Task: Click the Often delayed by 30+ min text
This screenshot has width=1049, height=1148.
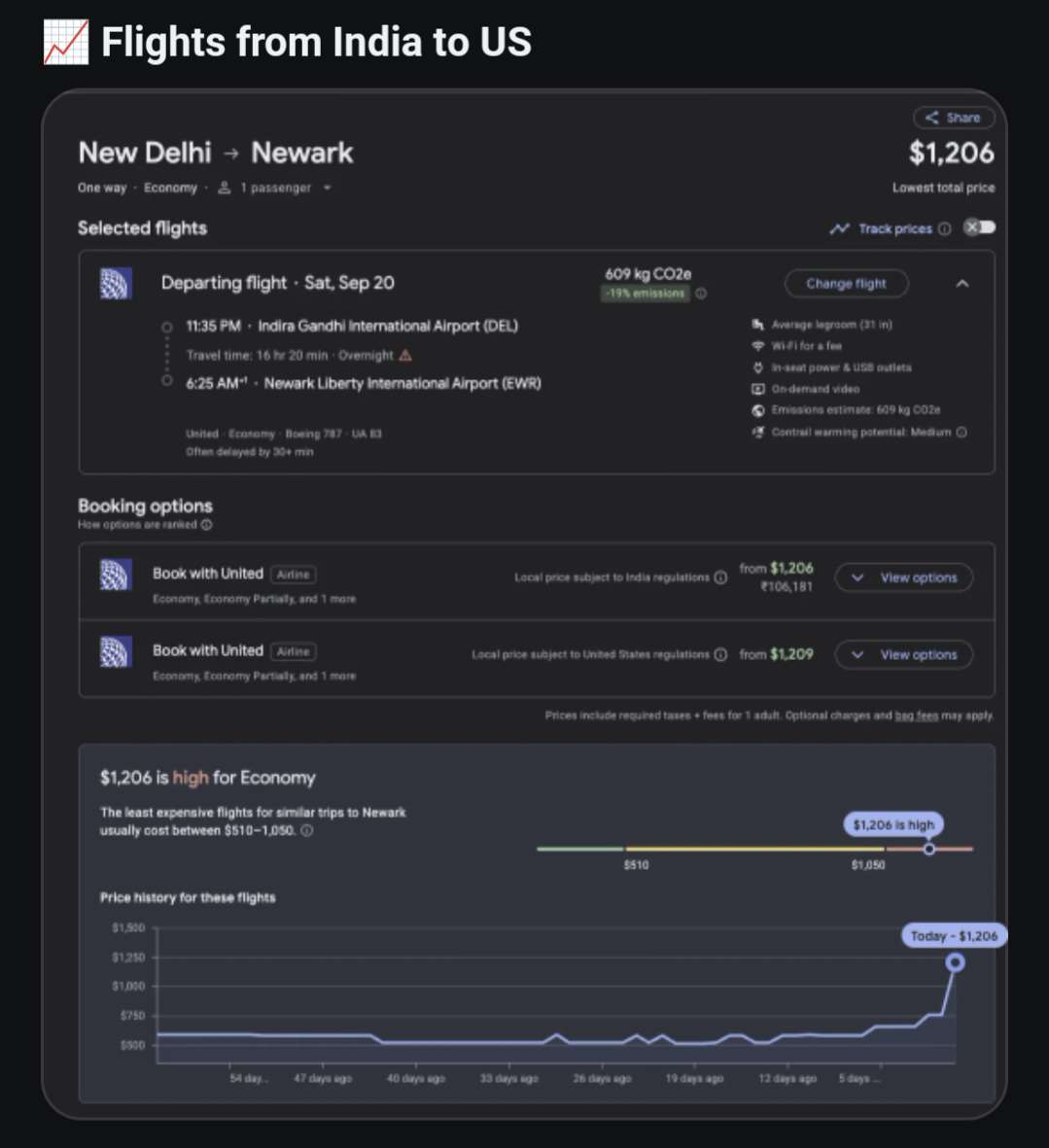Action: click(250, 452)
